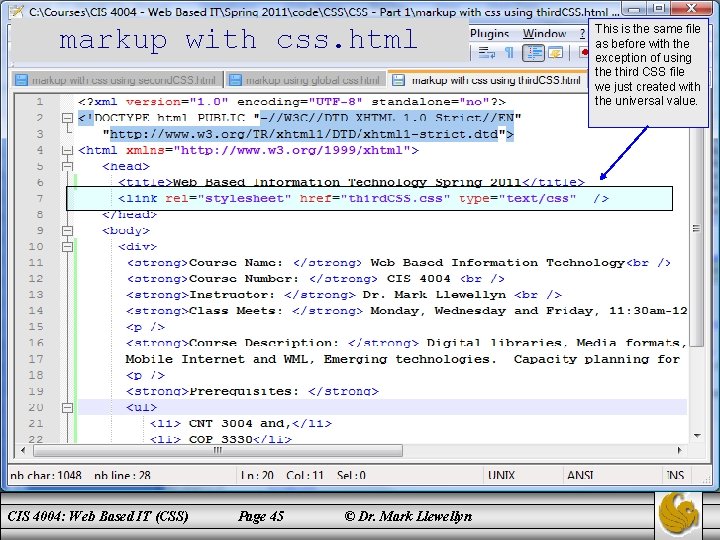
Task: Click the href="thirdCSS.css" attribute text
Action: pyautogui.click(x=374, y=198)
